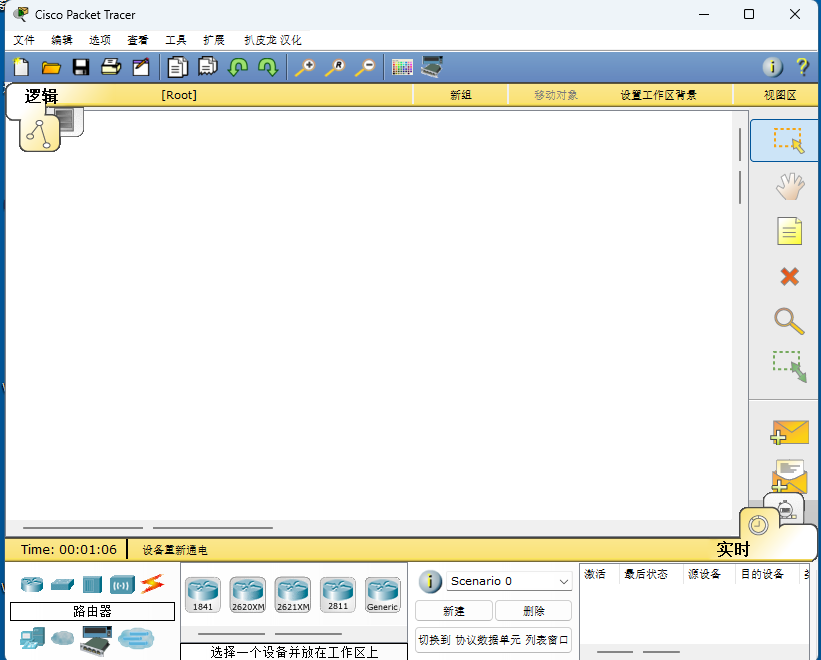Open the 文件 menu
Screen dimensions: 821x660
pyautogui.click(x=24, y=40)
